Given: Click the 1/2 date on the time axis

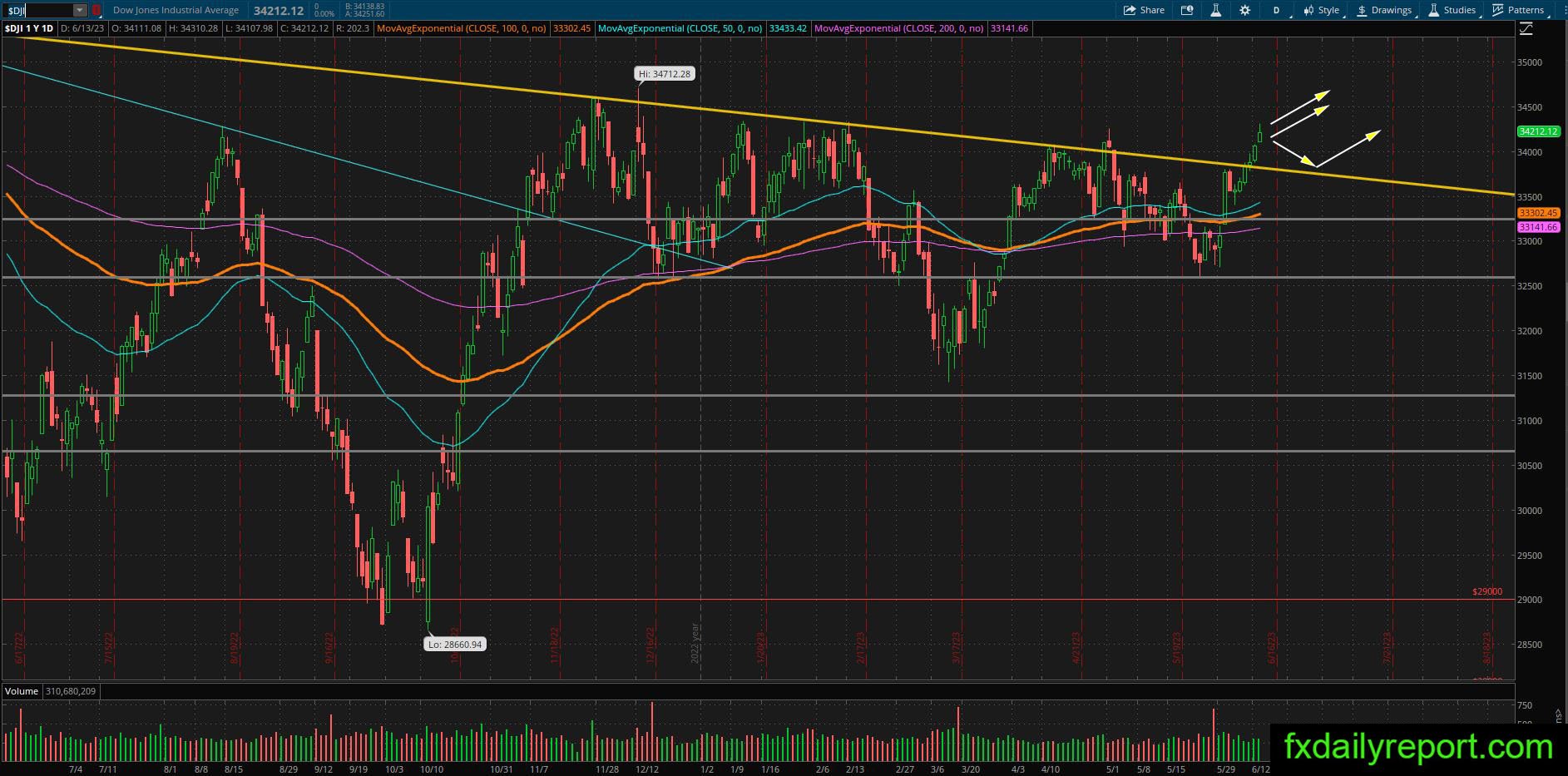Looking at the screenshot, I should click(708, 769).
